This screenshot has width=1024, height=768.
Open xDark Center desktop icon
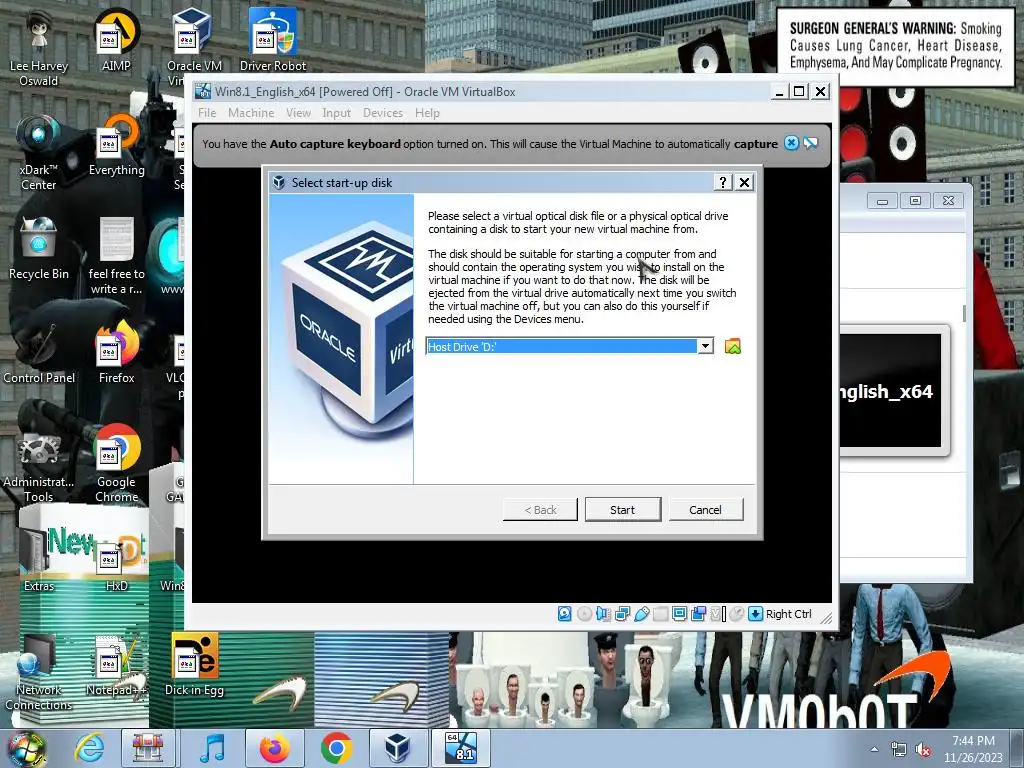pos(39,152)
